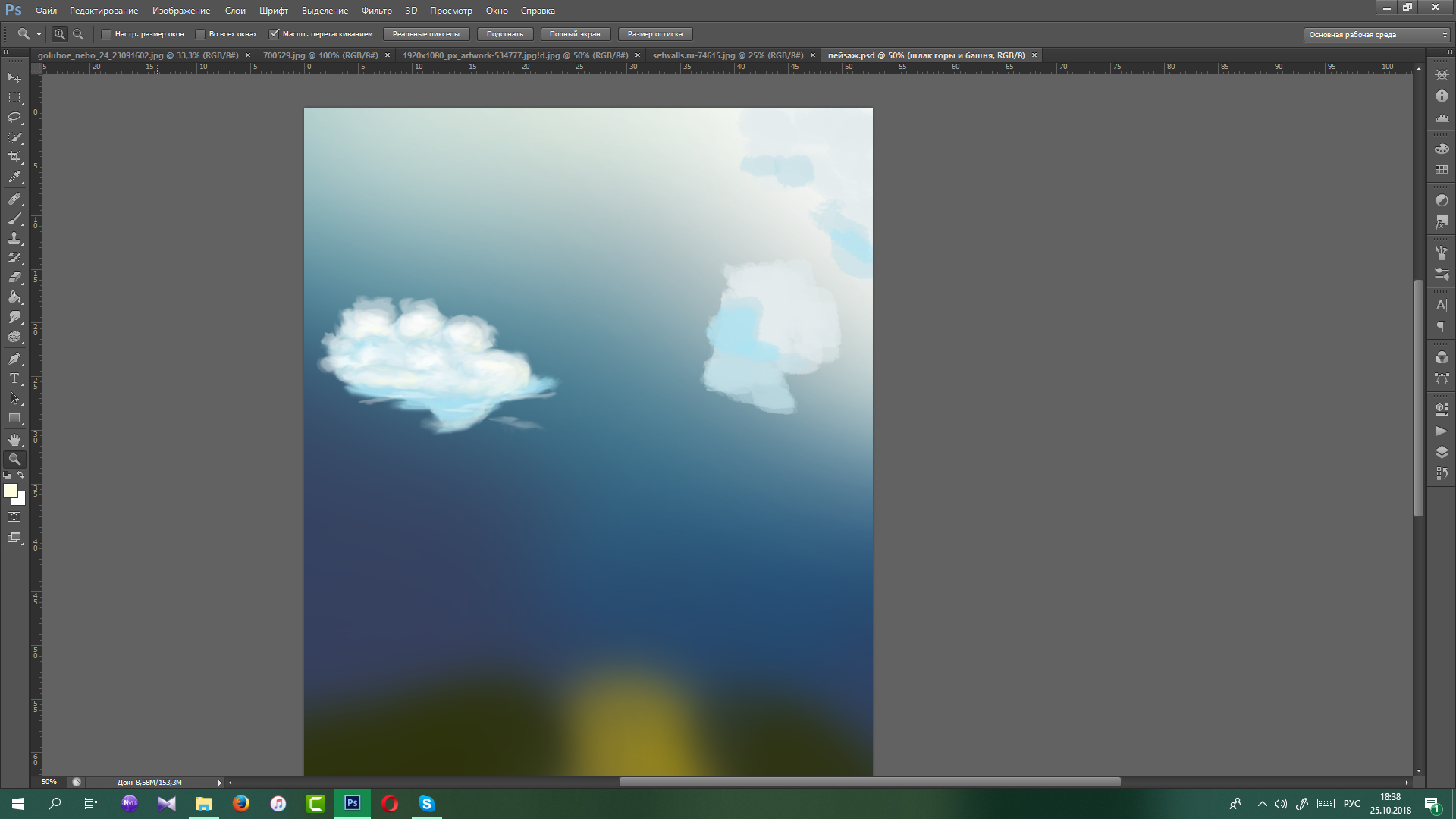Disable 'Масшт. перетаскиванием' checkbox
This screenshot has height=819, width=1456.
(x=275, y=34)
